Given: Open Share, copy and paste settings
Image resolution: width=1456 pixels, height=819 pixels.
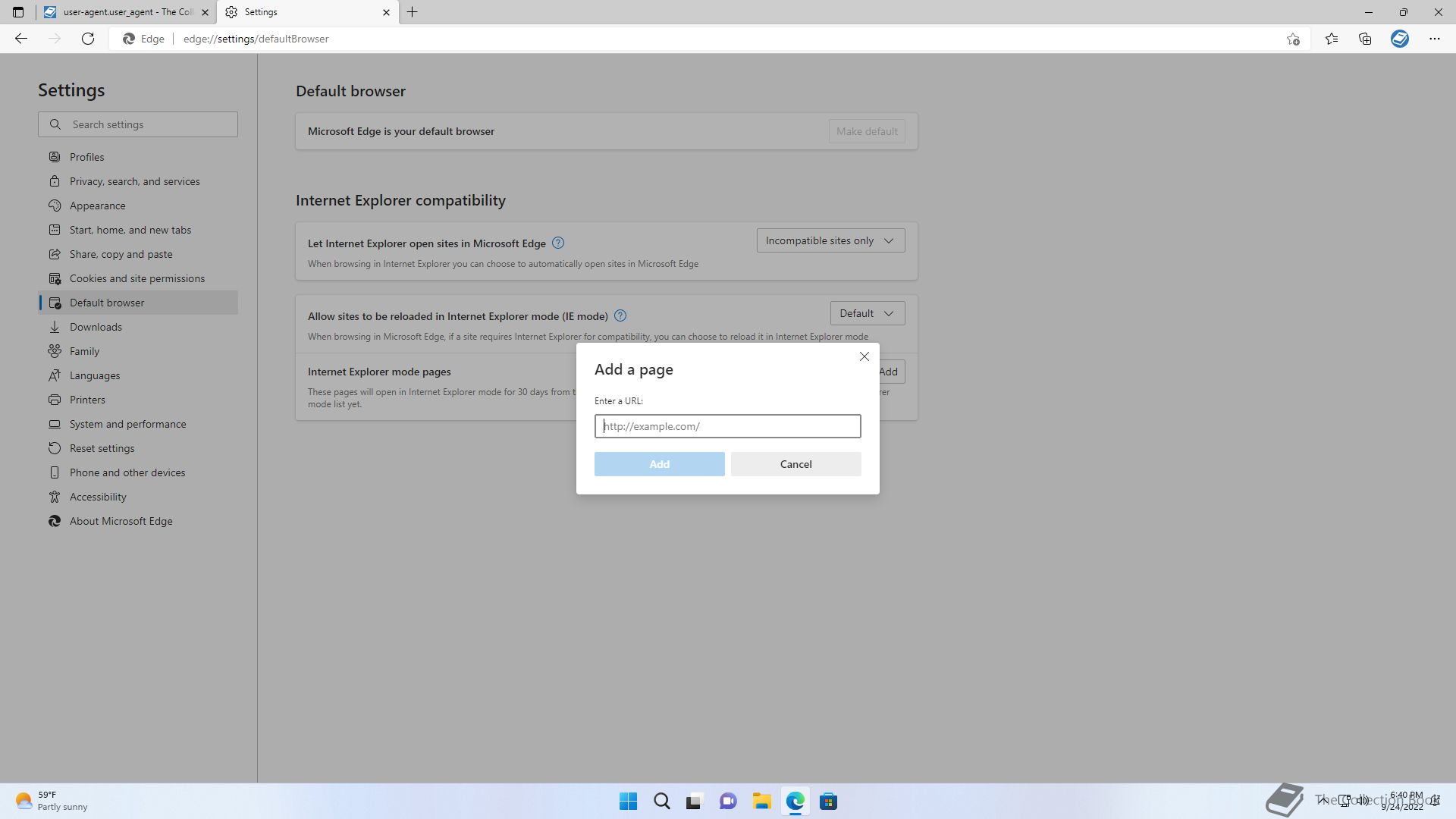Looking at the screenshot, I should pyautogui.click(x=138, y=254).
